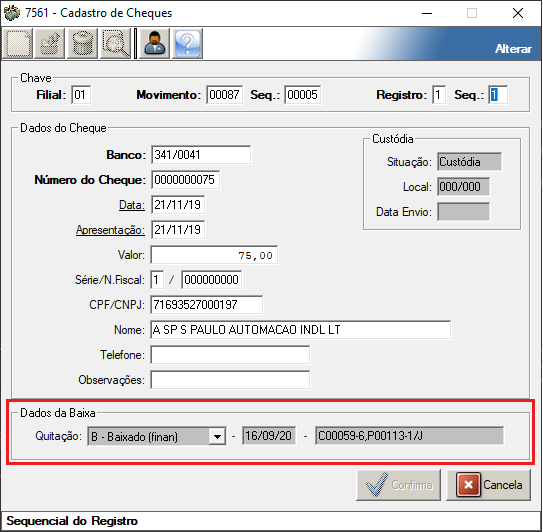This screenshot has height=532, width=543.
Task: Click the underlined Data label link
Action: click(x=132, y=205)
